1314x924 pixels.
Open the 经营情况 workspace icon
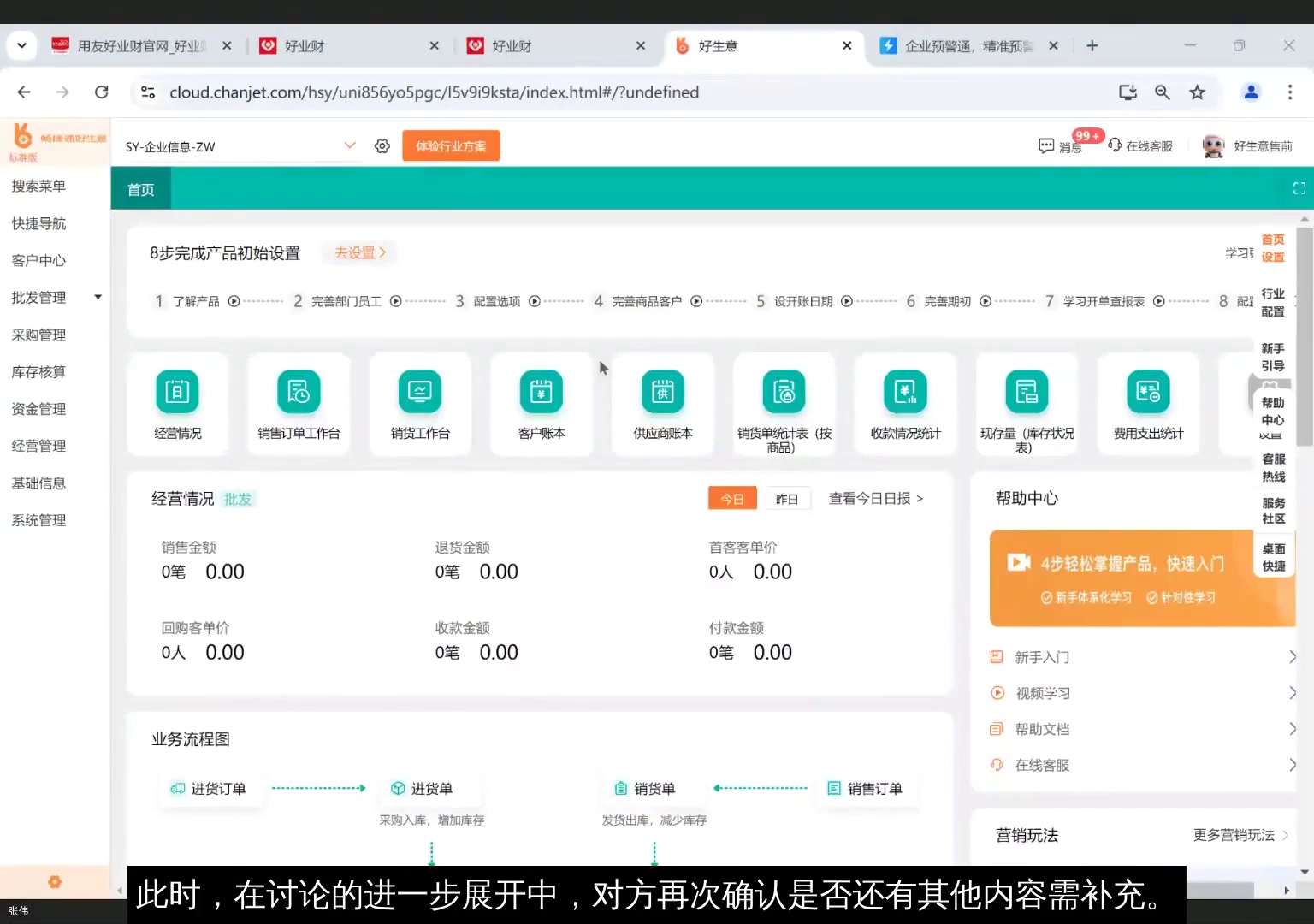pos(177,402)
